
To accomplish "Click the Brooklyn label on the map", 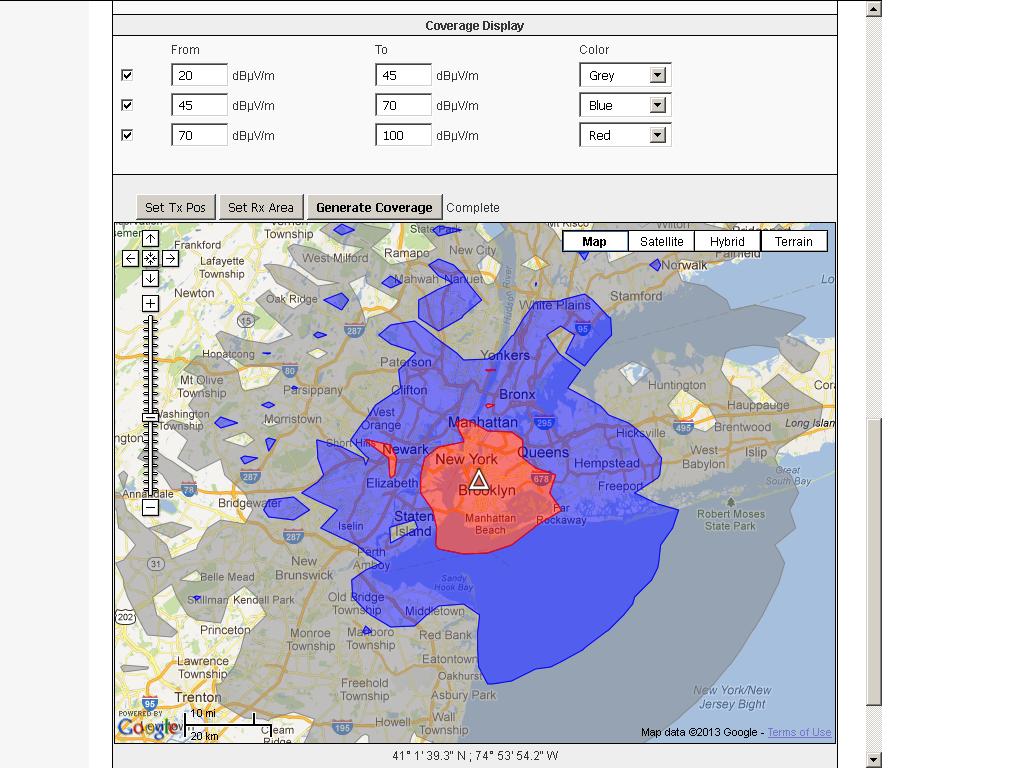I will point(487,491).
